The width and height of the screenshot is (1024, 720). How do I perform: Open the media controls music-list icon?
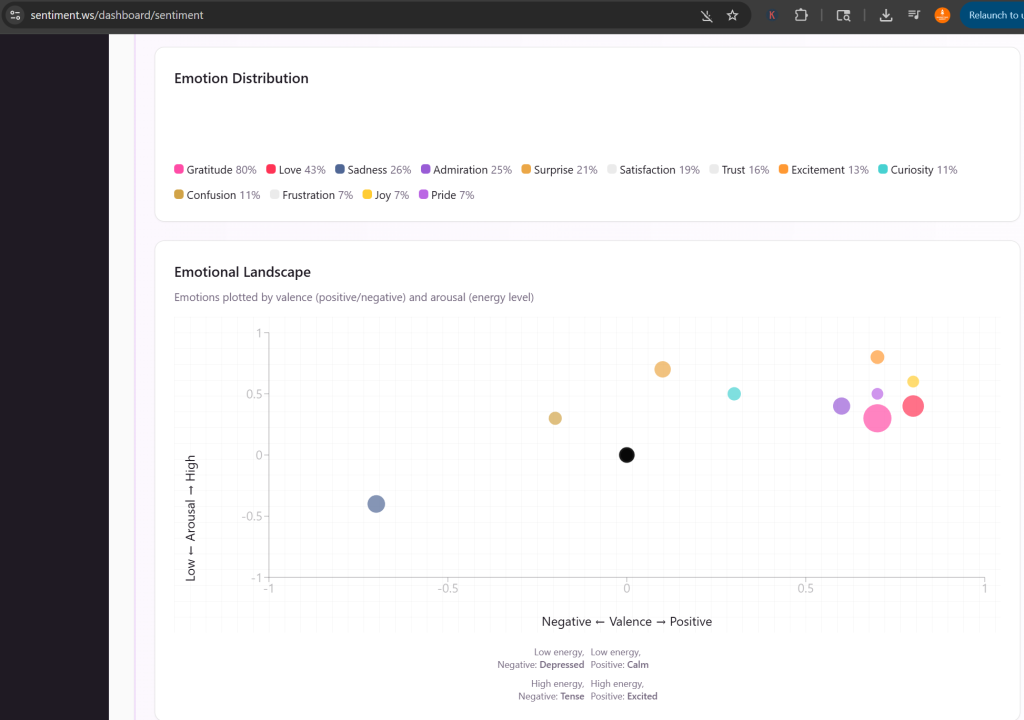(x=914, y=16)
